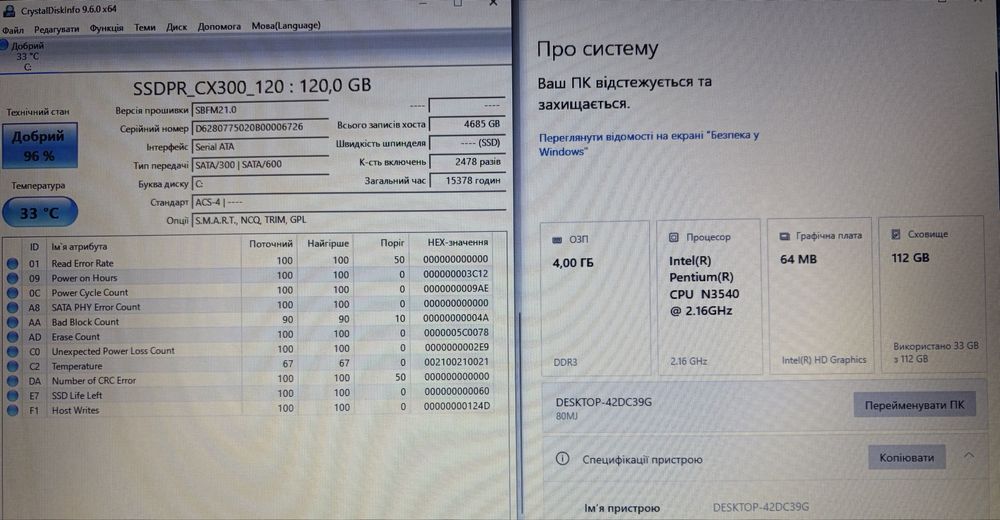
Task: Click the info icon beside Специфікації пристрою
Action: [562, 459]
